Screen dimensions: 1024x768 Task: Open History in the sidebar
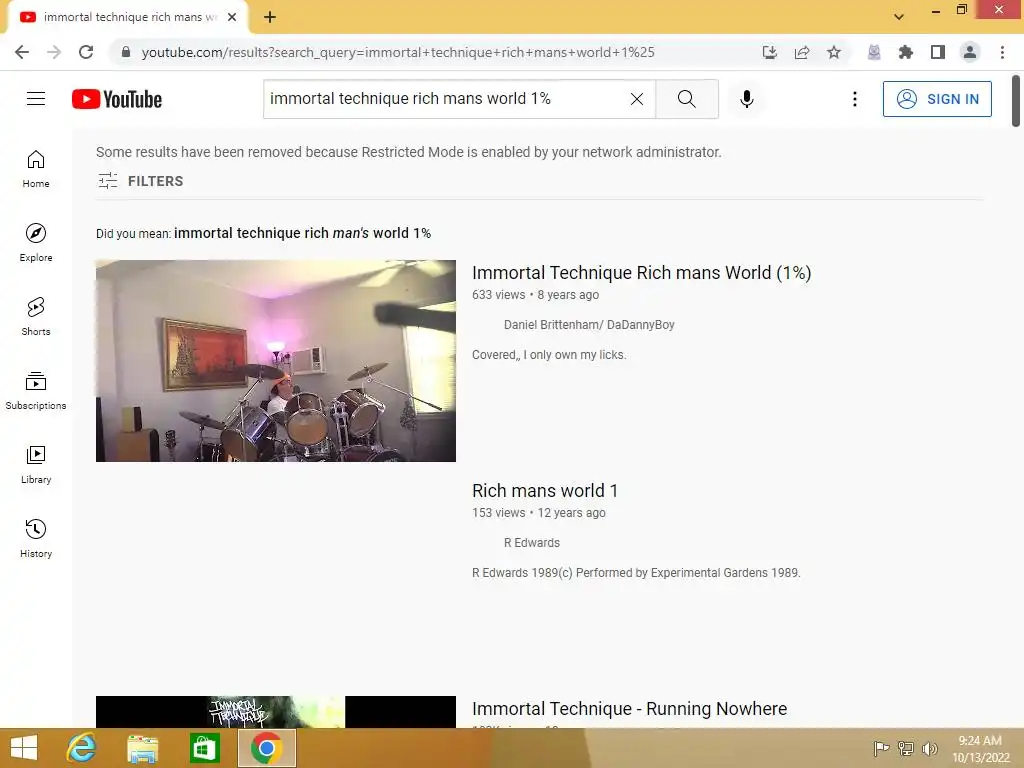36,538
